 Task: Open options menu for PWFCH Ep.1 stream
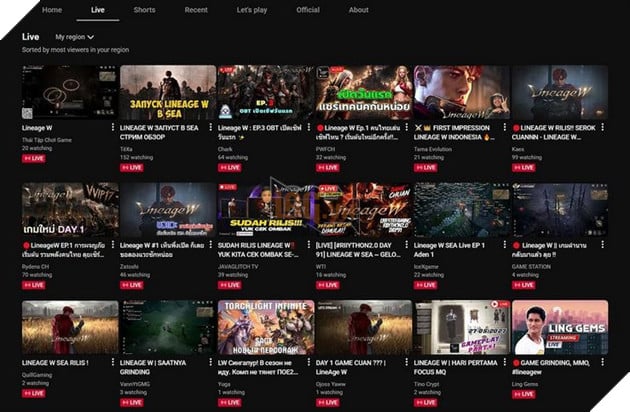407,127
